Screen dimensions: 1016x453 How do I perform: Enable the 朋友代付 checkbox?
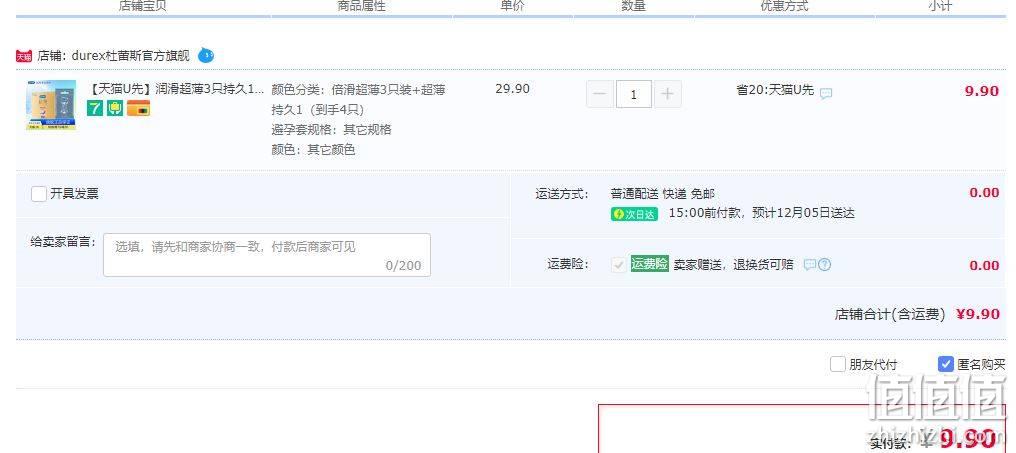tap(838, 364)
